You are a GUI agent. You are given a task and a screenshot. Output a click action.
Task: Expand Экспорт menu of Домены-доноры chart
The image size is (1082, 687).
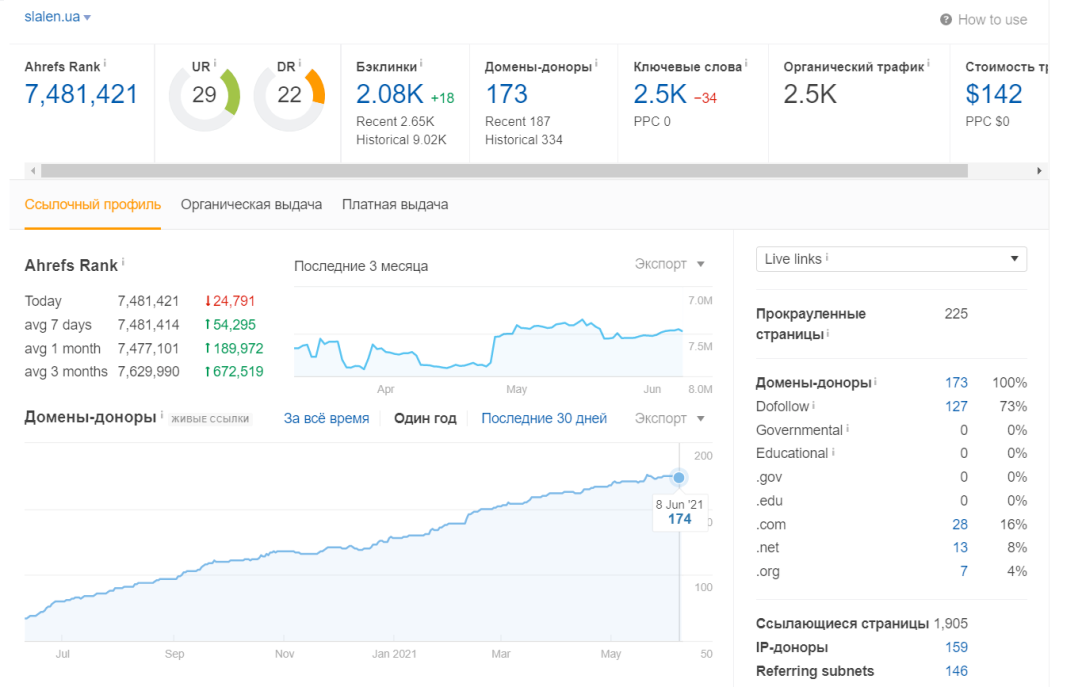[x=669, y=419]
